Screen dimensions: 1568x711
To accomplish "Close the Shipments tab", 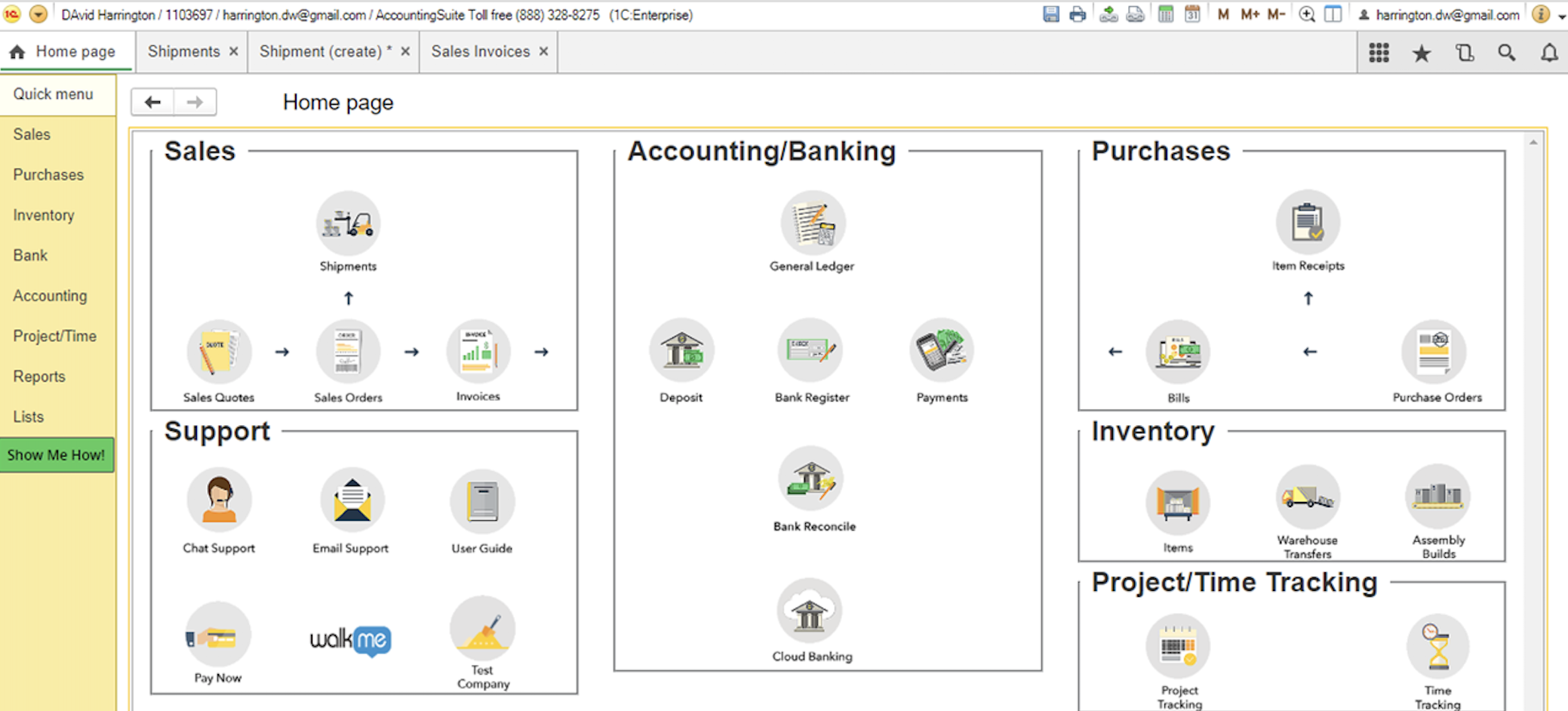I will [x=234, y=51].
